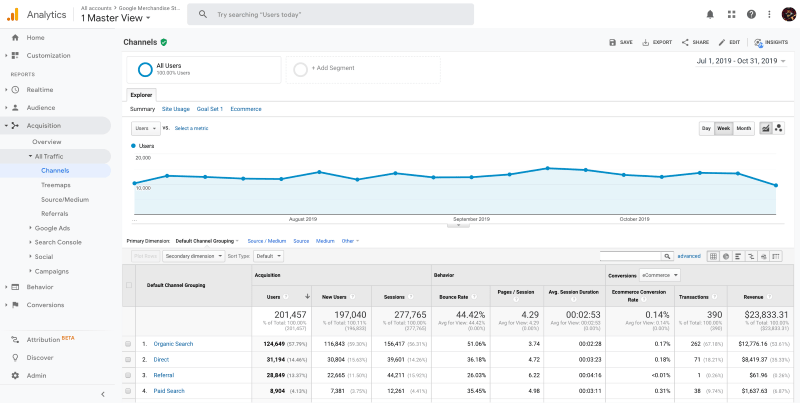Tick the Paid Search row checkbox
The height and width of the screenshot is (403, 800).
pyautogui.click(x=128, y=391)
